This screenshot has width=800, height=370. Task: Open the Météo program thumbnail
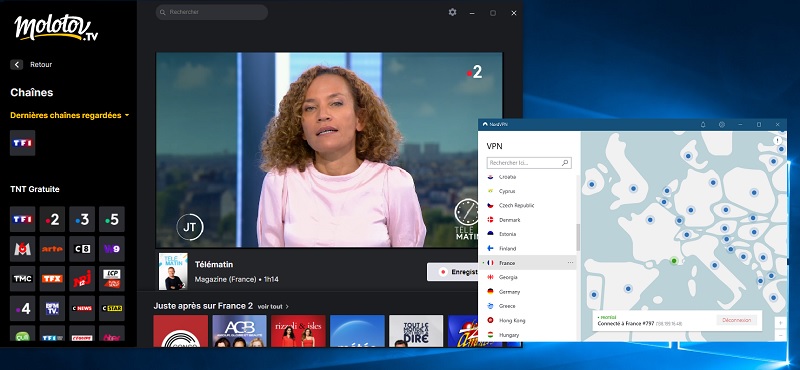click(357, 331)
